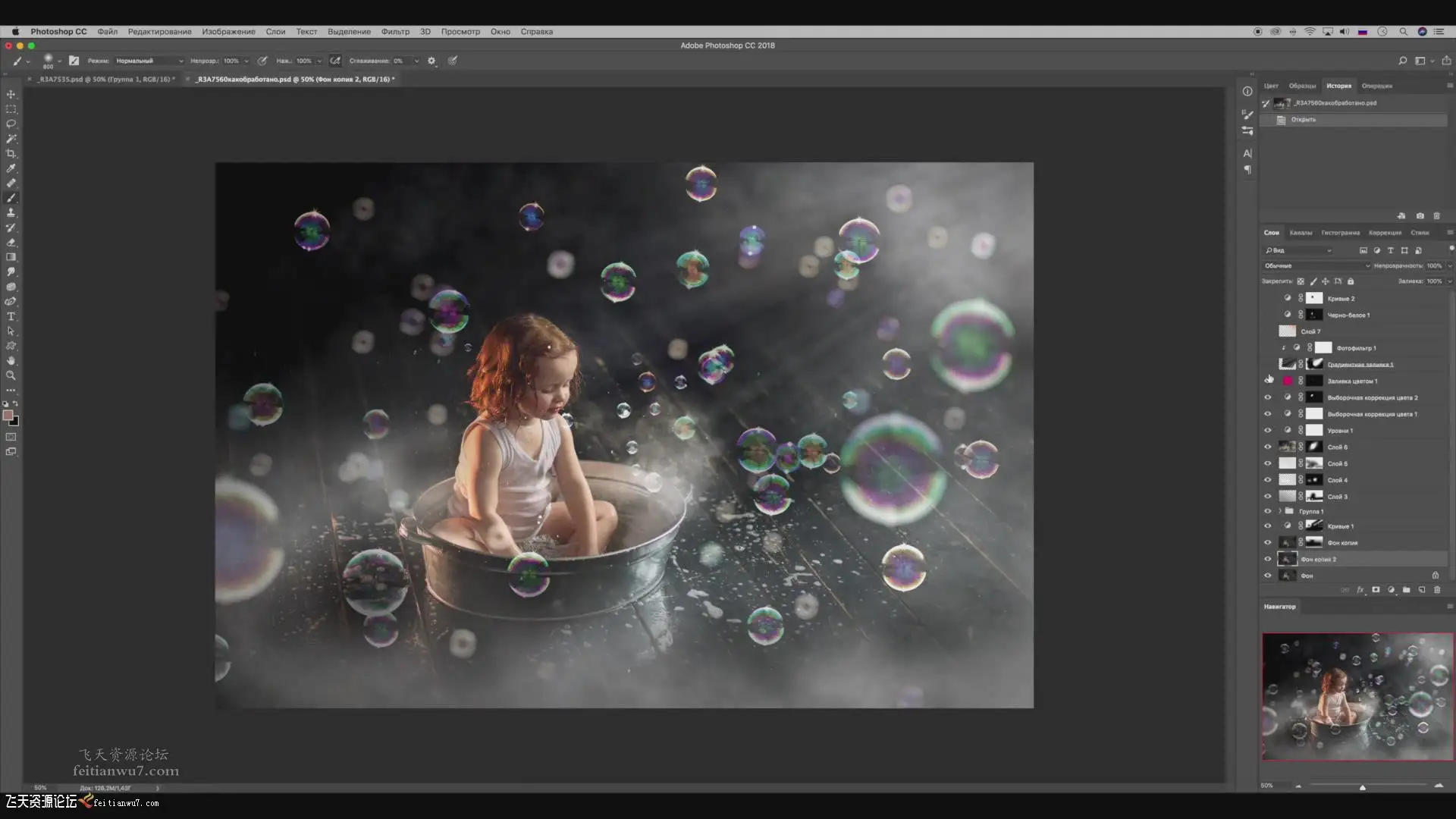
Task: Select the Zoom tool in toolbar
Action: pyautogui.click(x=11, y=375)
